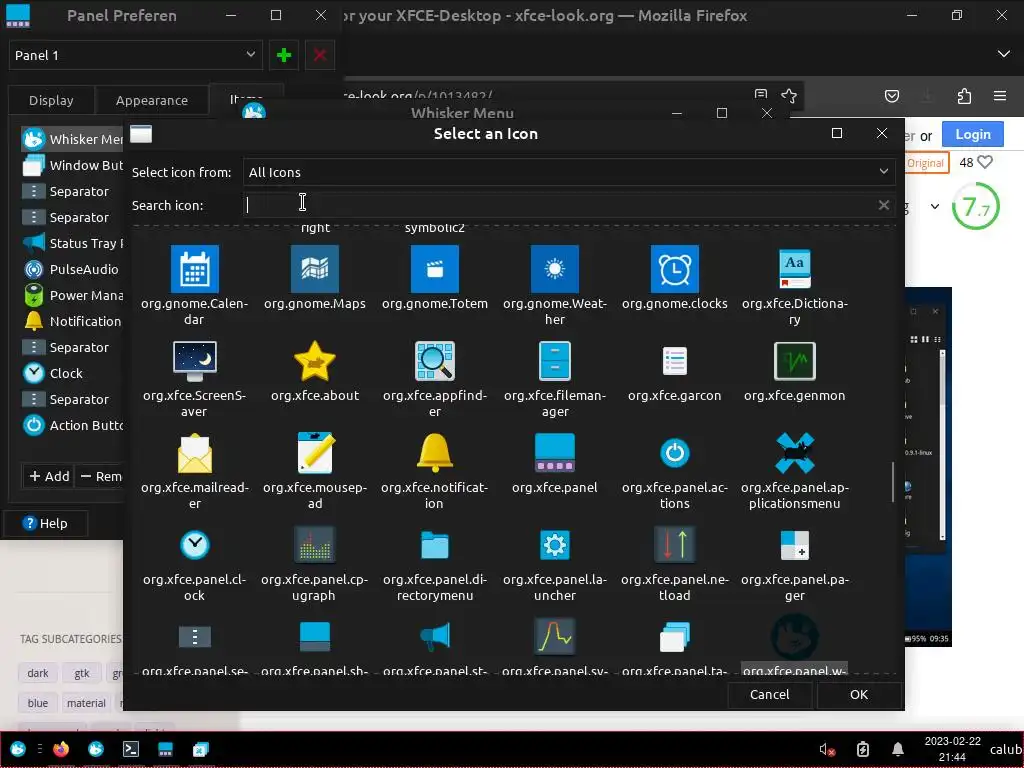Save to Pocket in the Firefox toolbar
This screenshot has height=768, width=1024.
[892, 97]
